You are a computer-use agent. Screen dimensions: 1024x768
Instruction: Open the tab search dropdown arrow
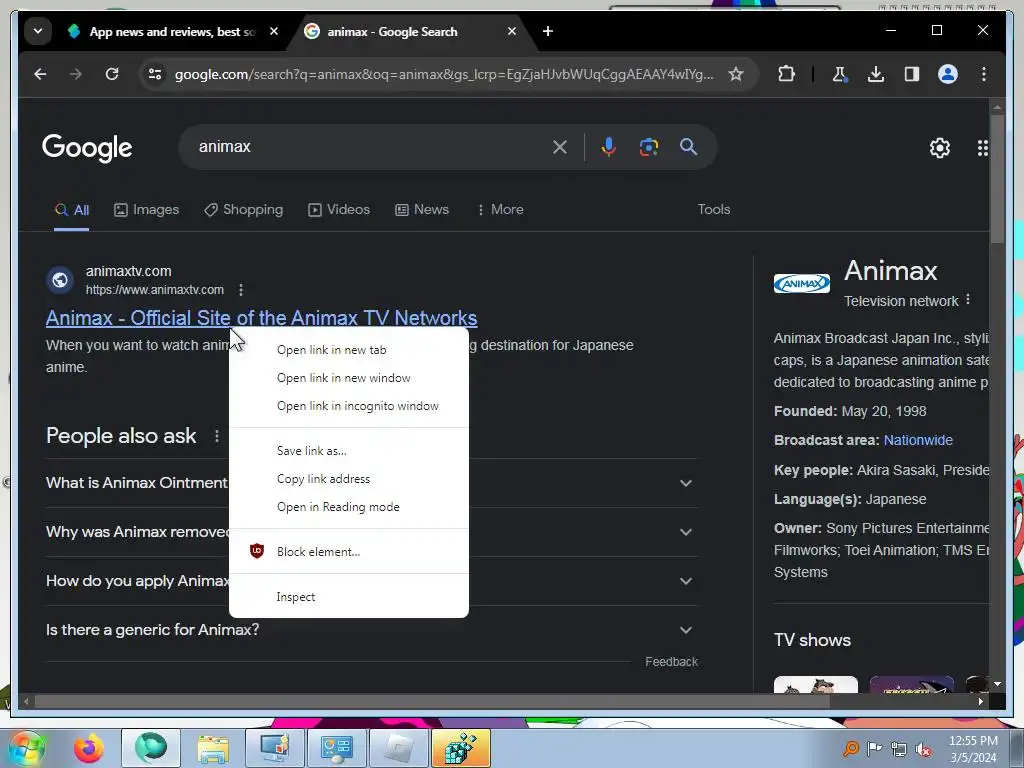pyautogui.click(x=38, y=31)
